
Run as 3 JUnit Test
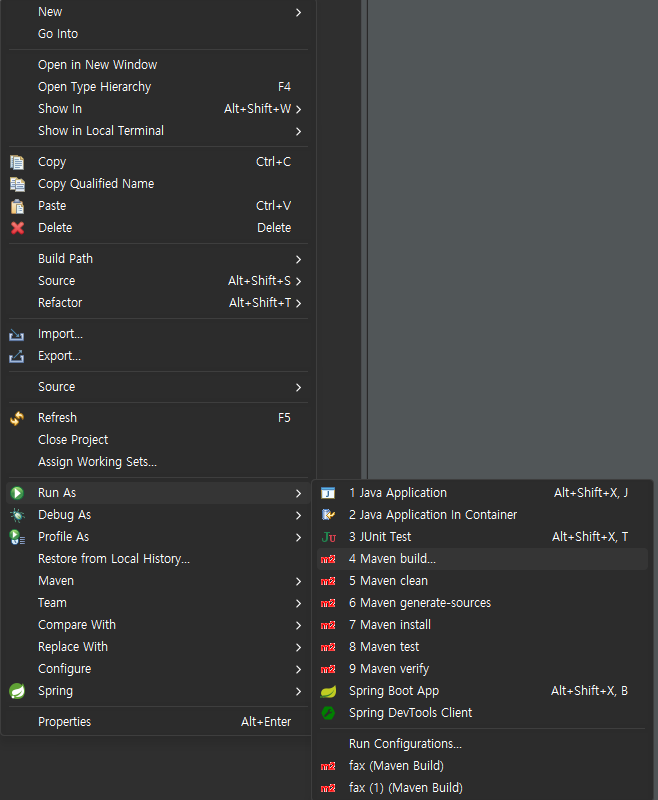[482, 537]
